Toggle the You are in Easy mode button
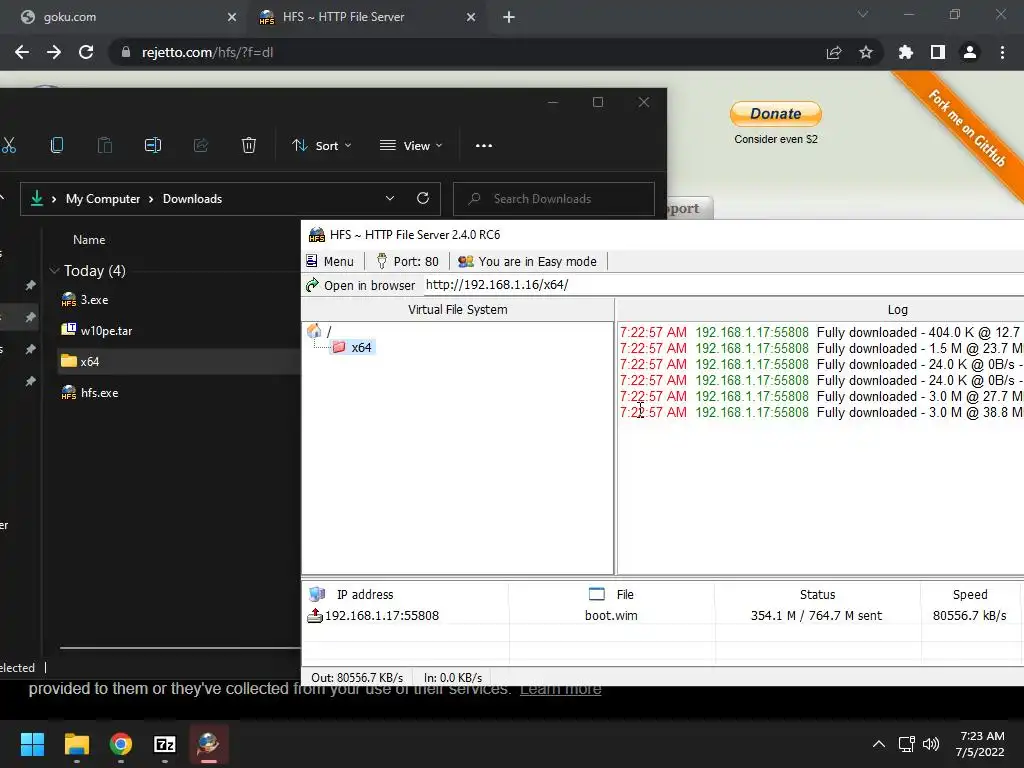 pyautogui.click(x=528, y=261)
